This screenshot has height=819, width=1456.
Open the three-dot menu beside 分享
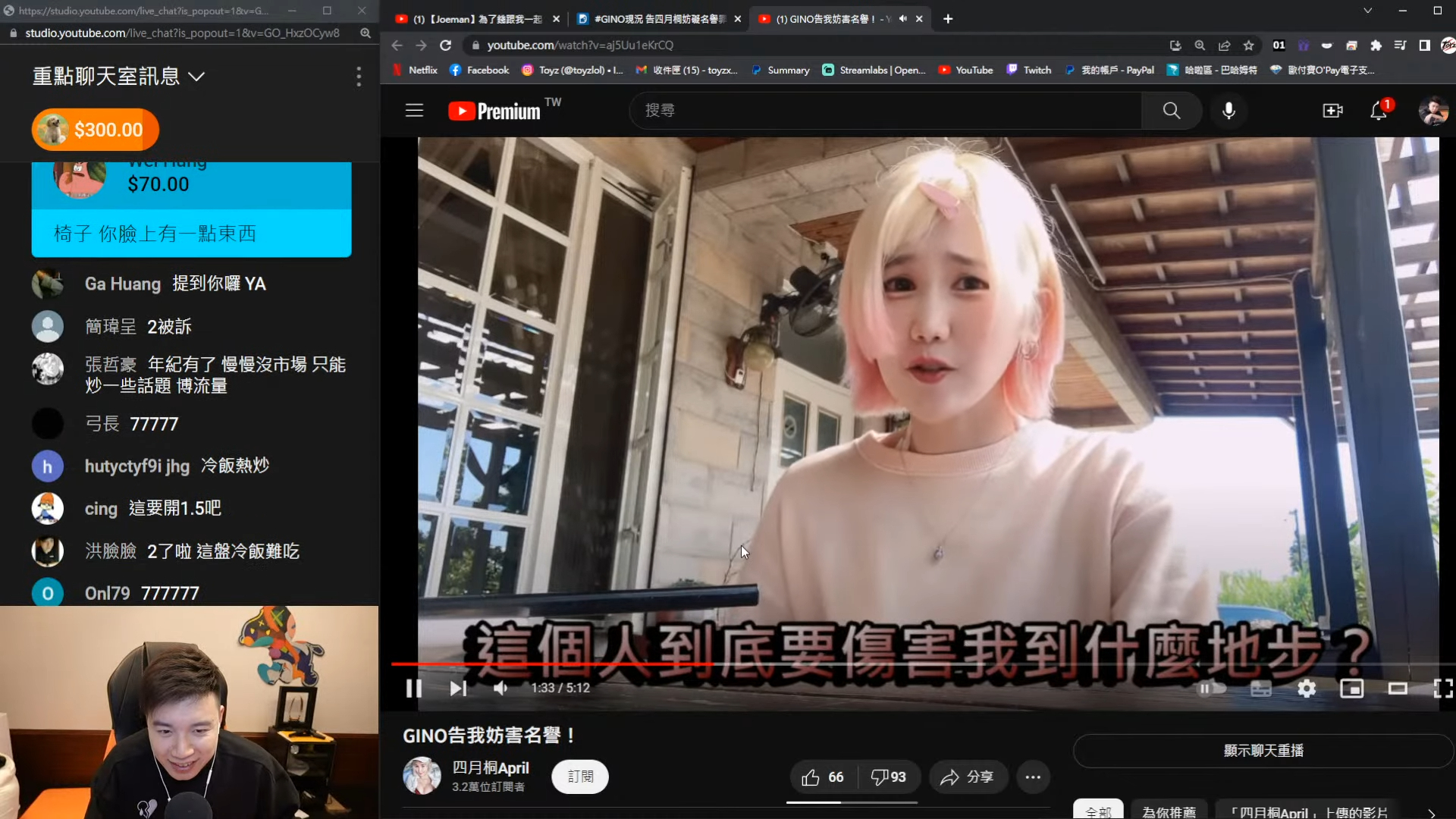(1034, 777)
